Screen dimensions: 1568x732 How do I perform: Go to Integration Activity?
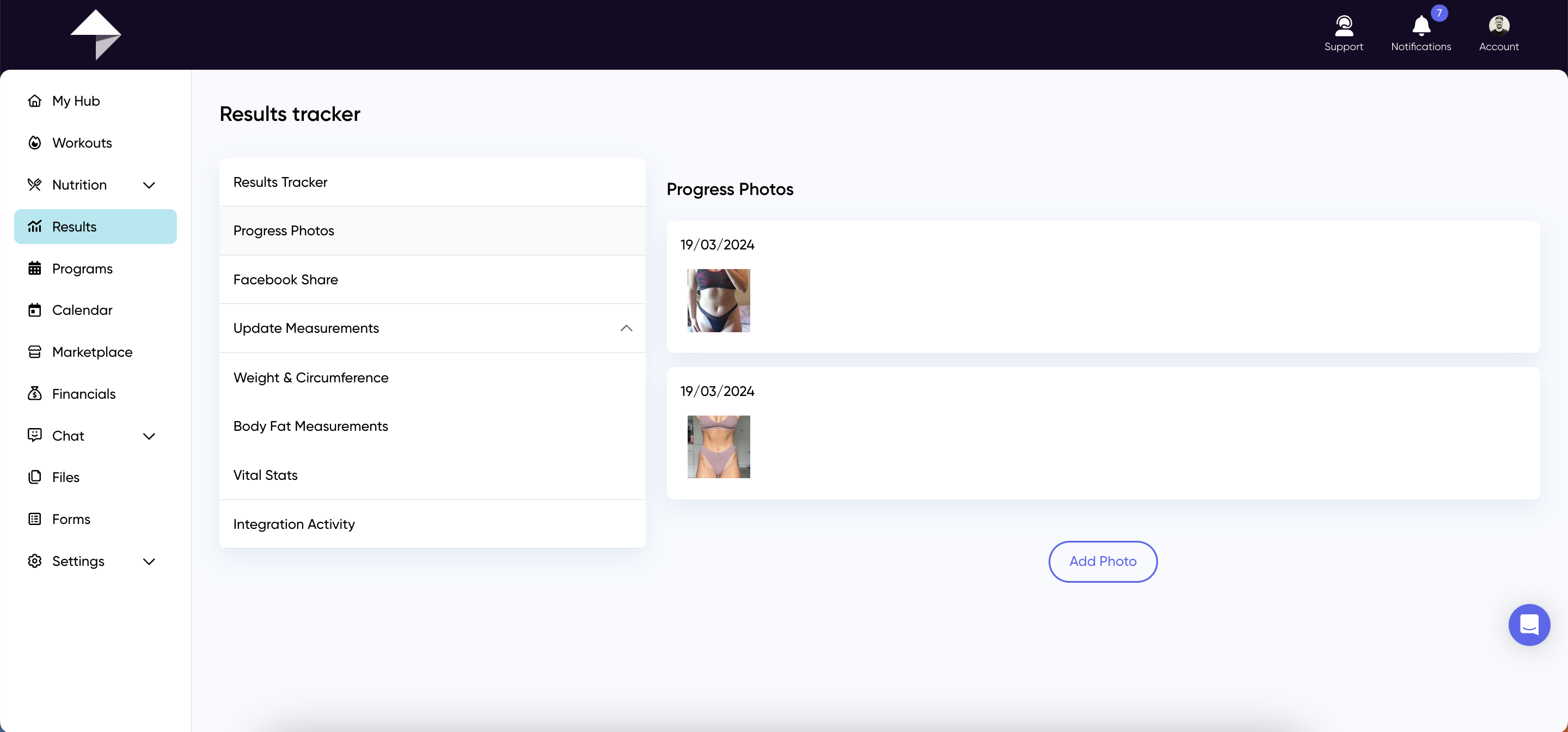294,524
